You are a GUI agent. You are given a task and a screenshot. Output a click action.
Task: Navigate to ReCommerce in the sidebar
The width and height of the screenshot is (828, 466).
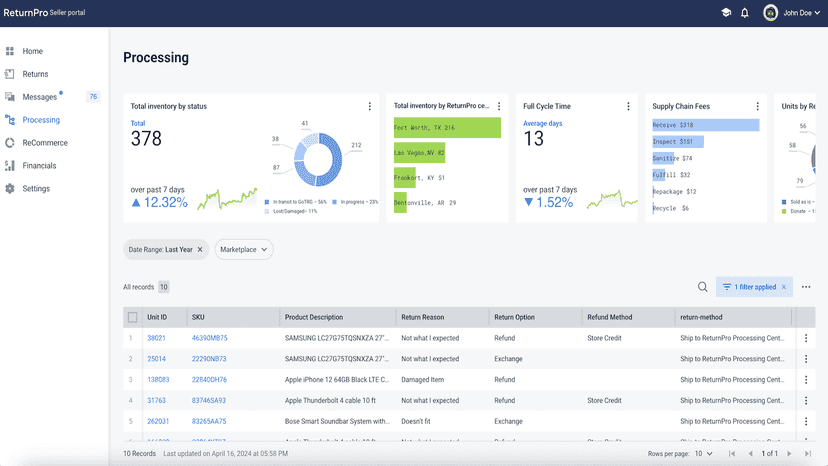(45, 143)
